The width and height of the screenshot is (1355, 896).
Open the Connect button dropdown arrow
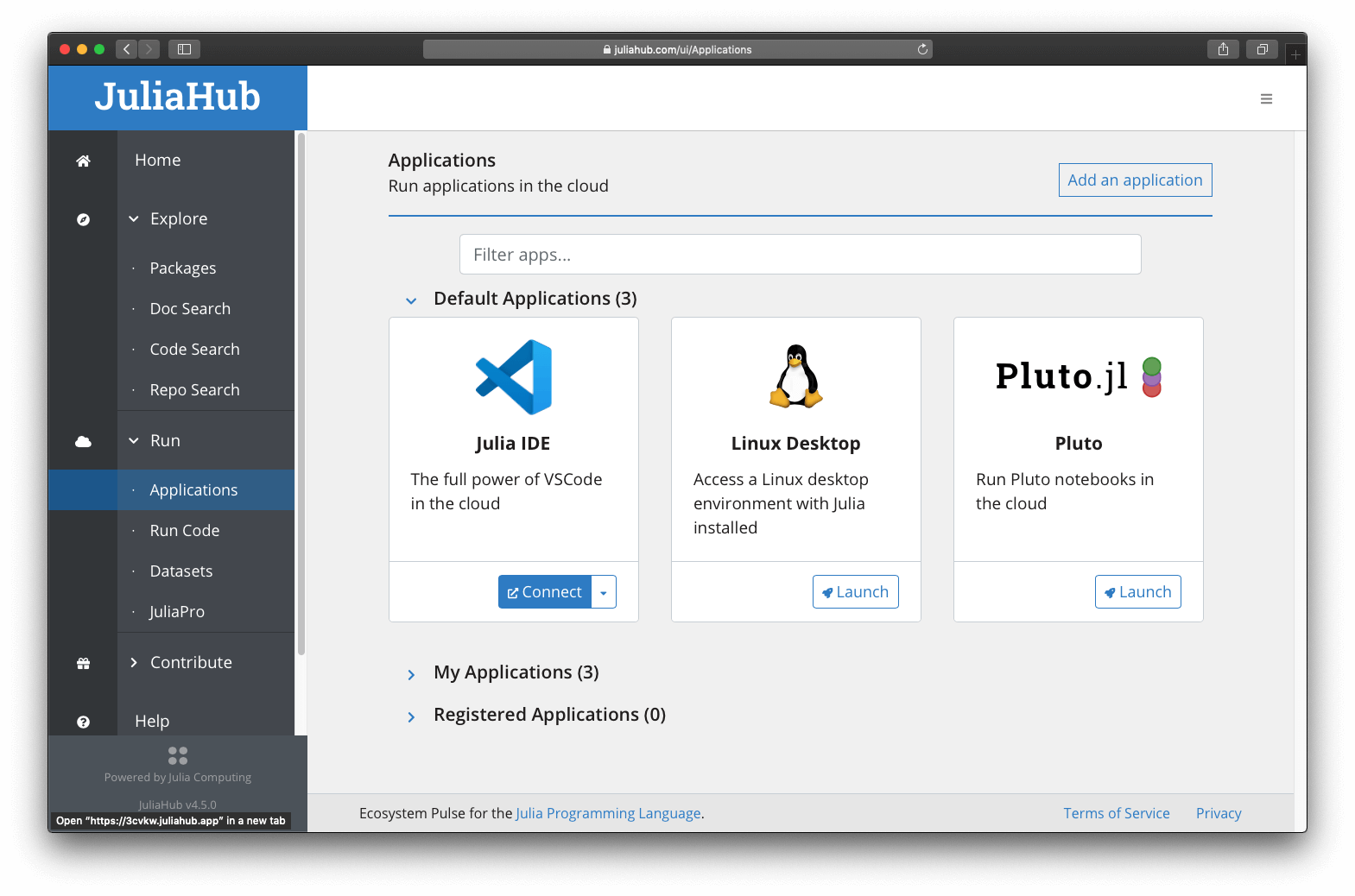pos(604,592)
